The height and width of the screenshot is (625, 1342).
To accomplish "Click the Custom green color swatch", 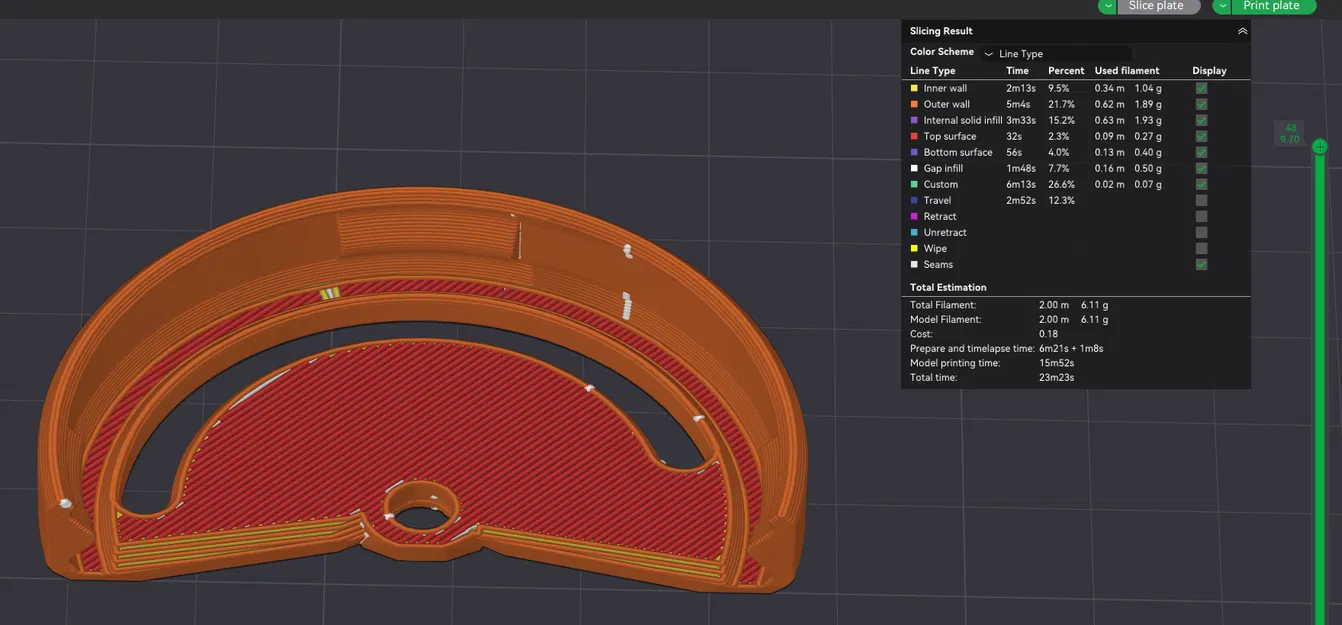I will (x=914, y=184).
